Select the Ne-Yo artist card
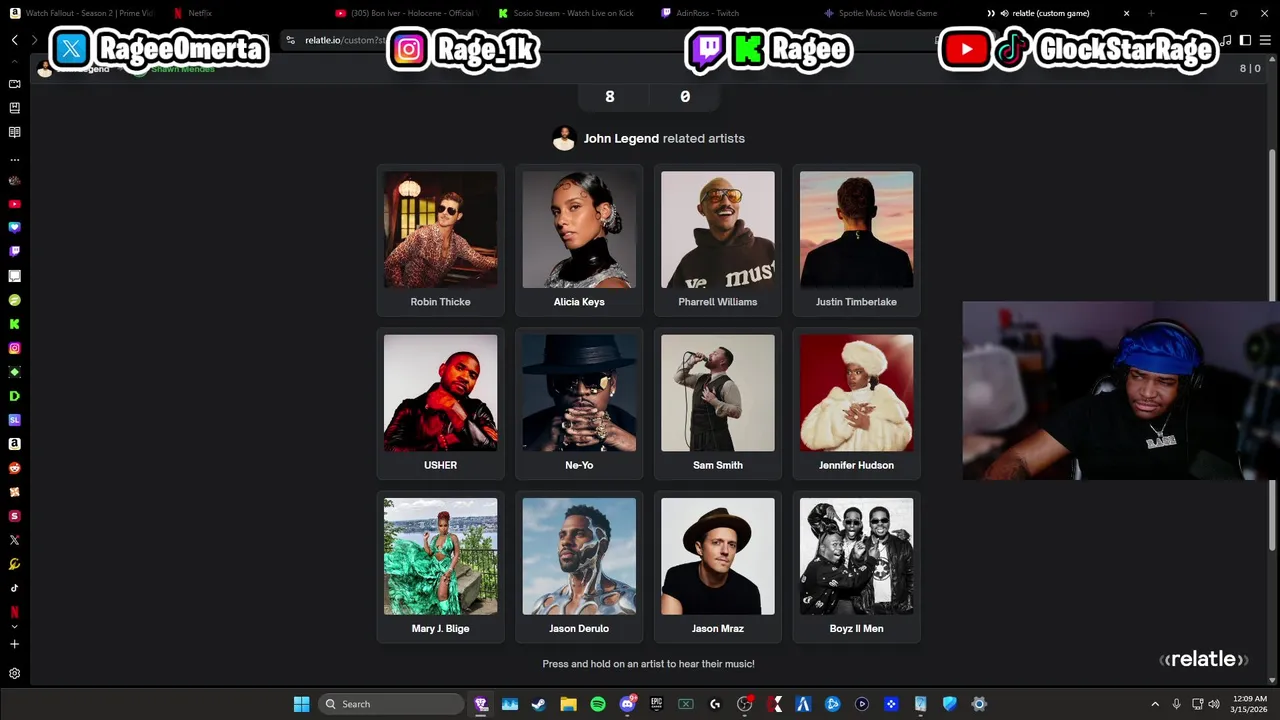Screen dimensions: 1280x720 [x=579, y=403]
